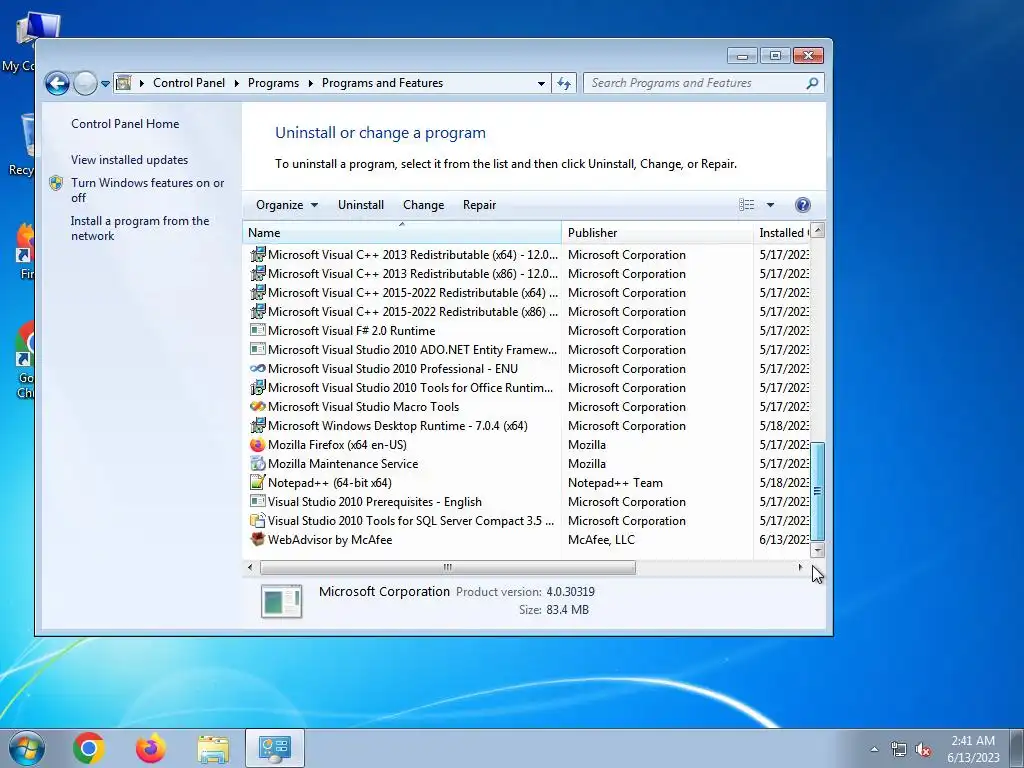Launch Google Chrome from the taskbar
This screenshot has width=1024, height=768.
89,748
